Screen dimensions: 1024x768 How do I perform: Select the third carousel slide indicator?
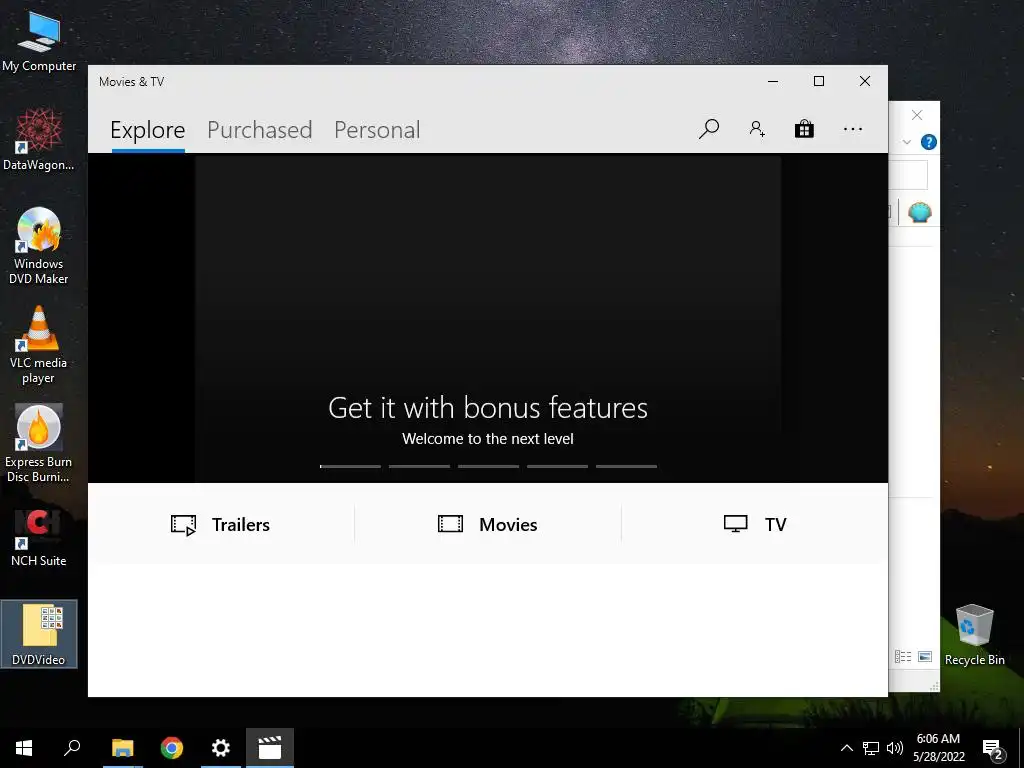click(488, 466)
